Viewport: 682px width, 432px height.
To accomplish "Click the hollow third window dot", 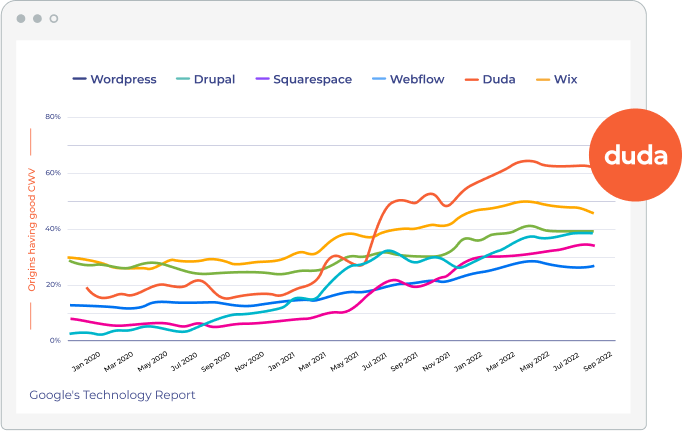I will 54,19.
